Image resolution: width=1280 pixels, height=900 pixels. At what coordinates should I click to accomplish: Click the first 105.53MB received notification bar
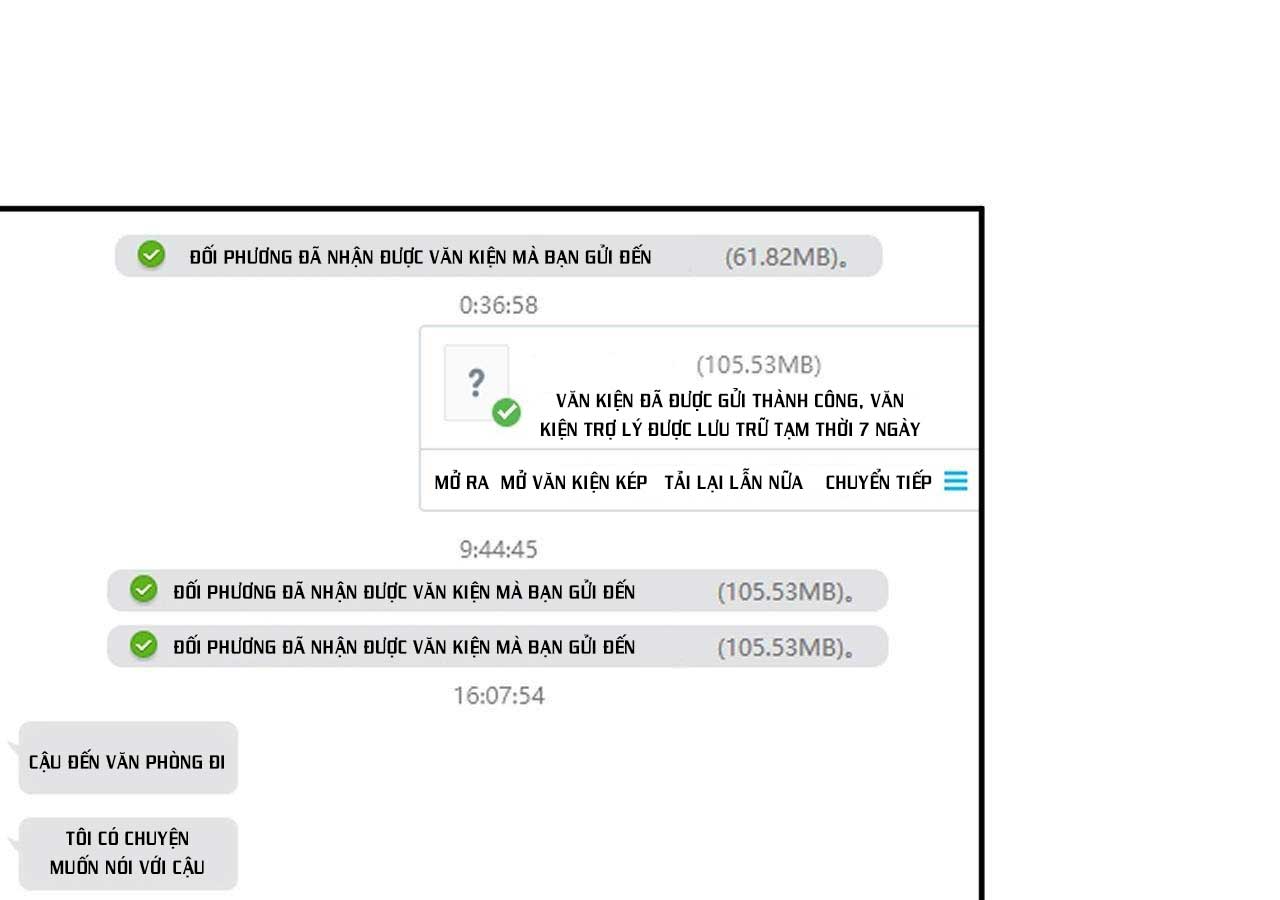point(497,591)
